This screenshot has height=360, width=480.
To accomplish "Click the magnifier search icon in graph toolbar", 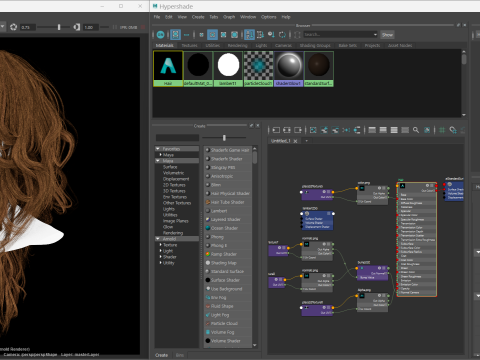I will [416, 130].
